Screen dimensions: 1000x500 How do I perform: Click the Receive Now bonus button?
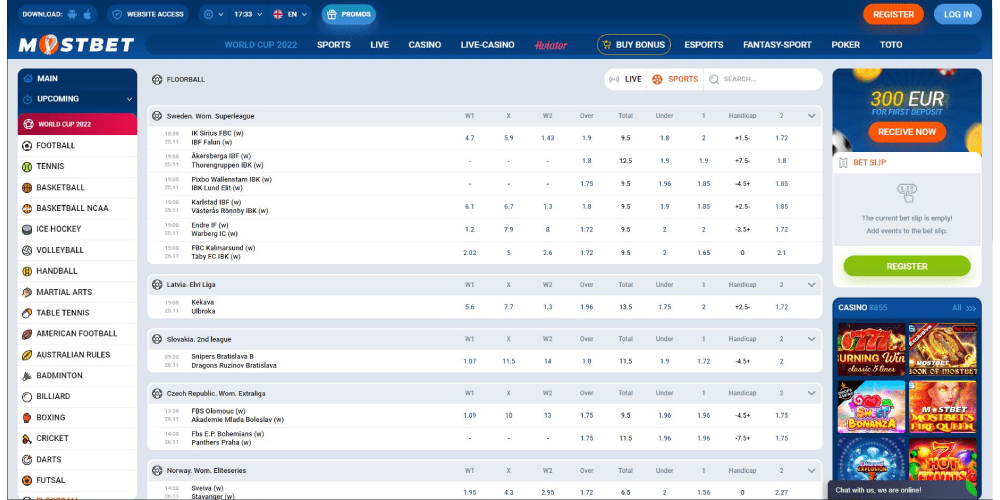point(906,131)
